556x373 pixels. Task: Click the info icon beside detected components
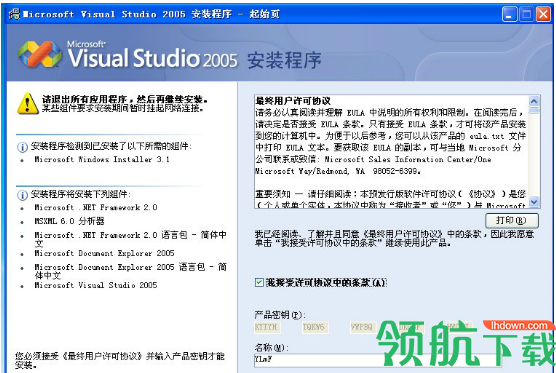pos(22,147)
